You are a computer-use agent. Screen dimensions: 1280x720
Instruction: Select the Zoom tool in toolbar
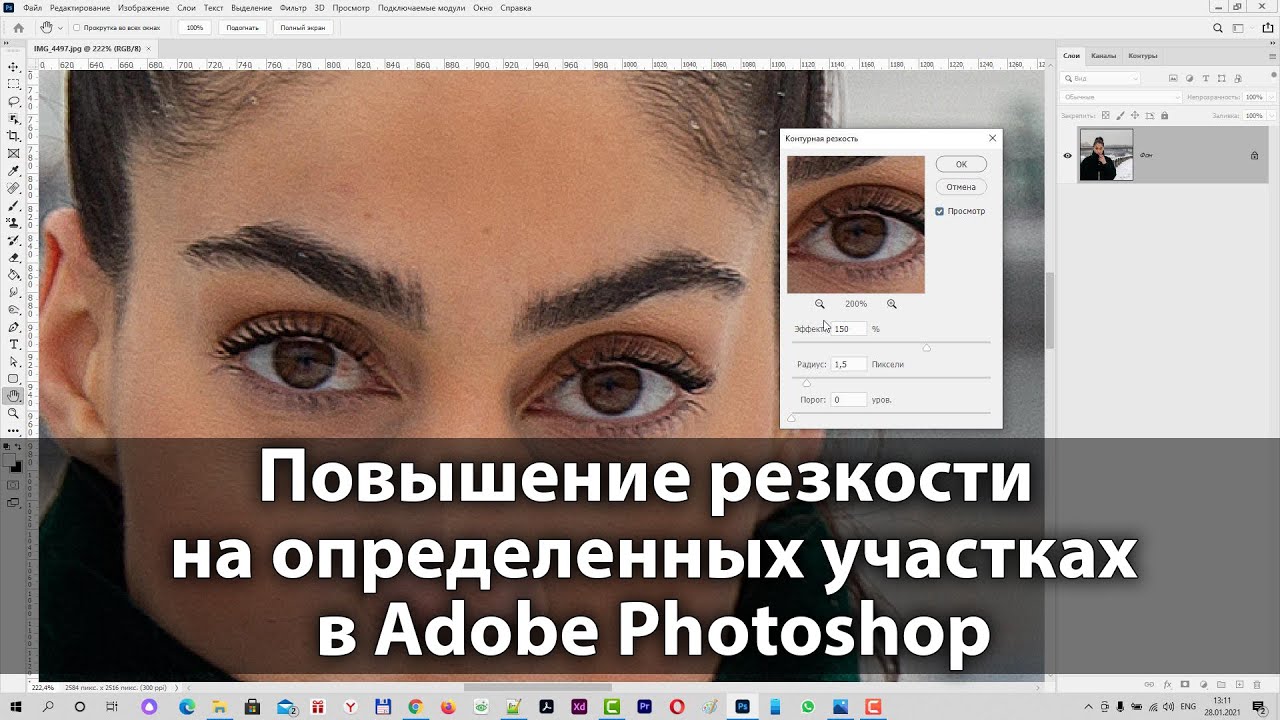pyautogui.click(x=13, y=413)
